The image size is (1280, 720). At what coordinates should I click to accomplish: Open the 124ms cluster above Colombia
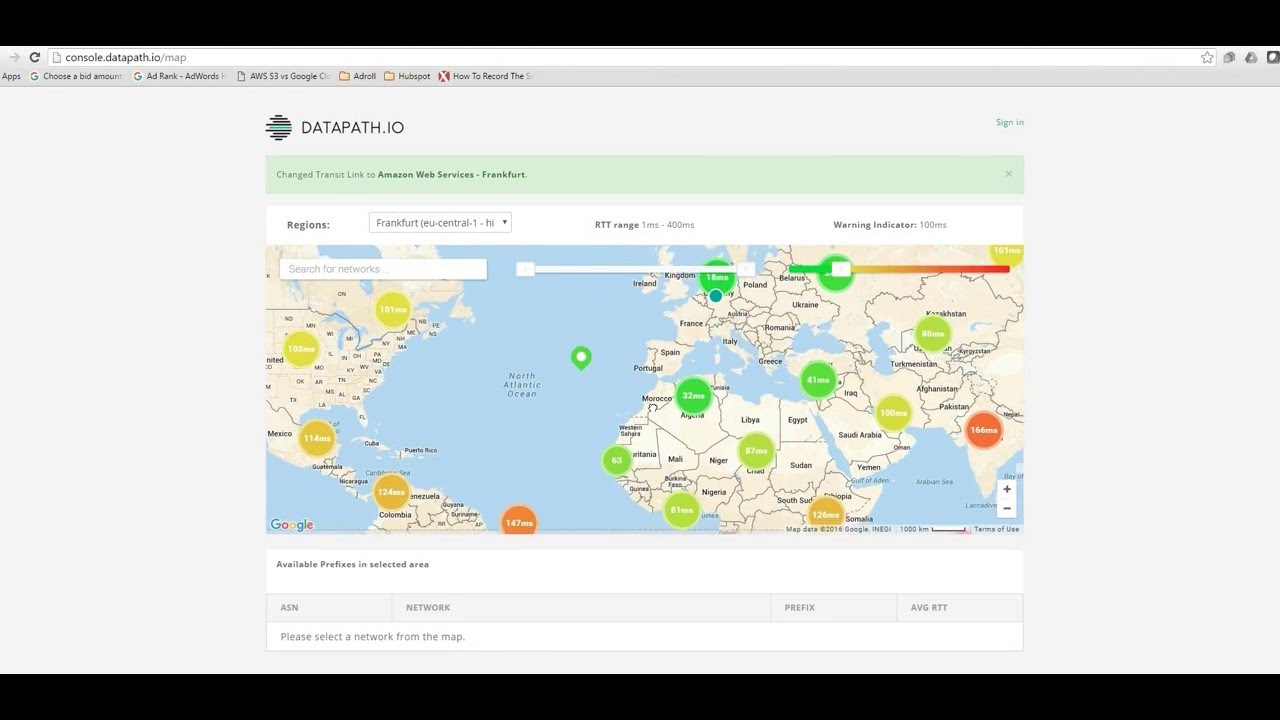tap(391, 492)
